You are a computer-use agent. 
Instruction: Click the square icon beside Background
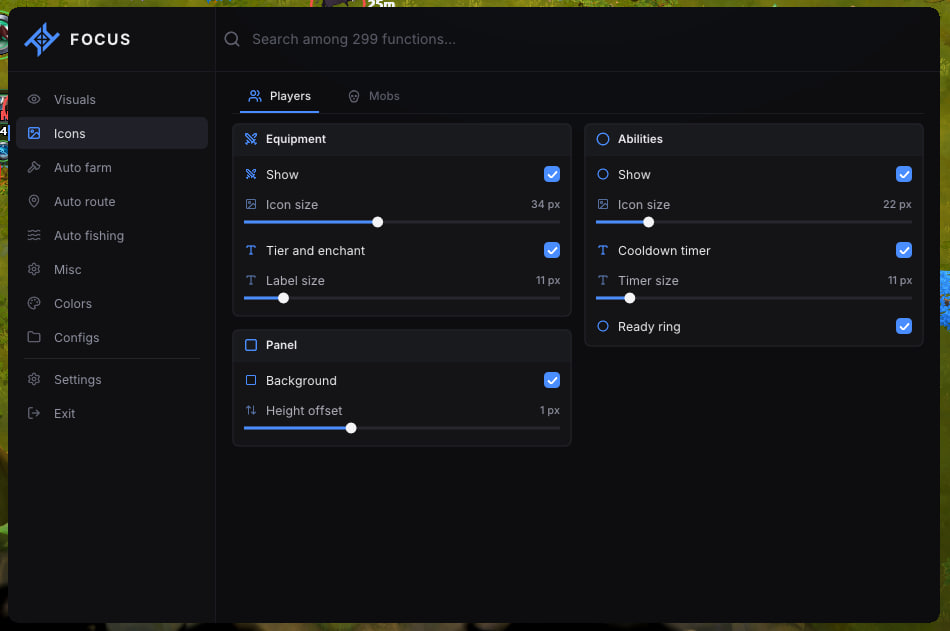click(x=251, y=380)
